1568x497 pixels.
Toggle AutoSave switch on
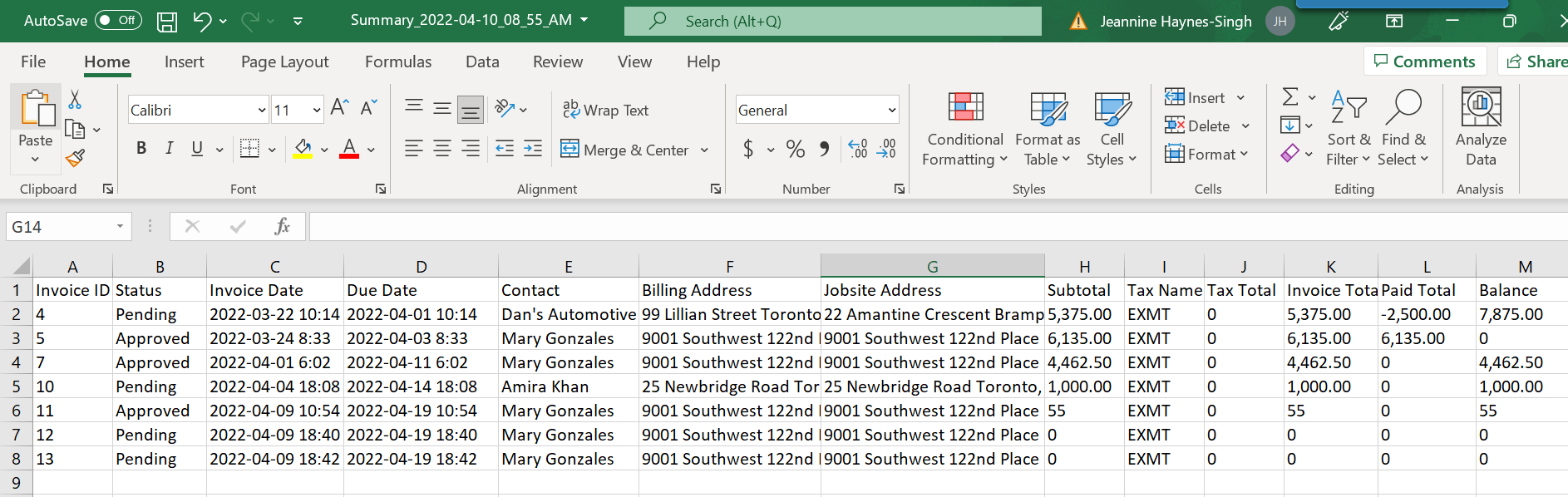pyautogui.click(x=118, y=21)
